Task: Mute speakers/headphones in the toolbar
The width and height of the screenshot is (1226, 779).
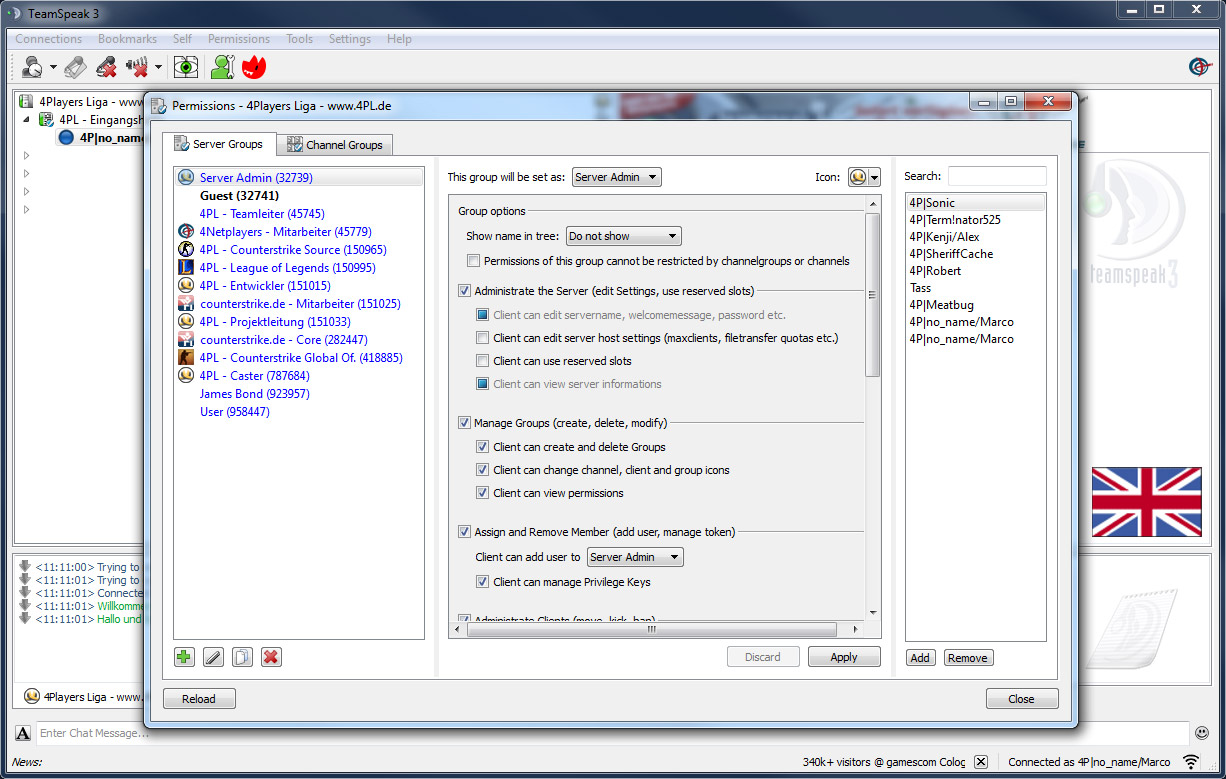Action: click(138, 66)
